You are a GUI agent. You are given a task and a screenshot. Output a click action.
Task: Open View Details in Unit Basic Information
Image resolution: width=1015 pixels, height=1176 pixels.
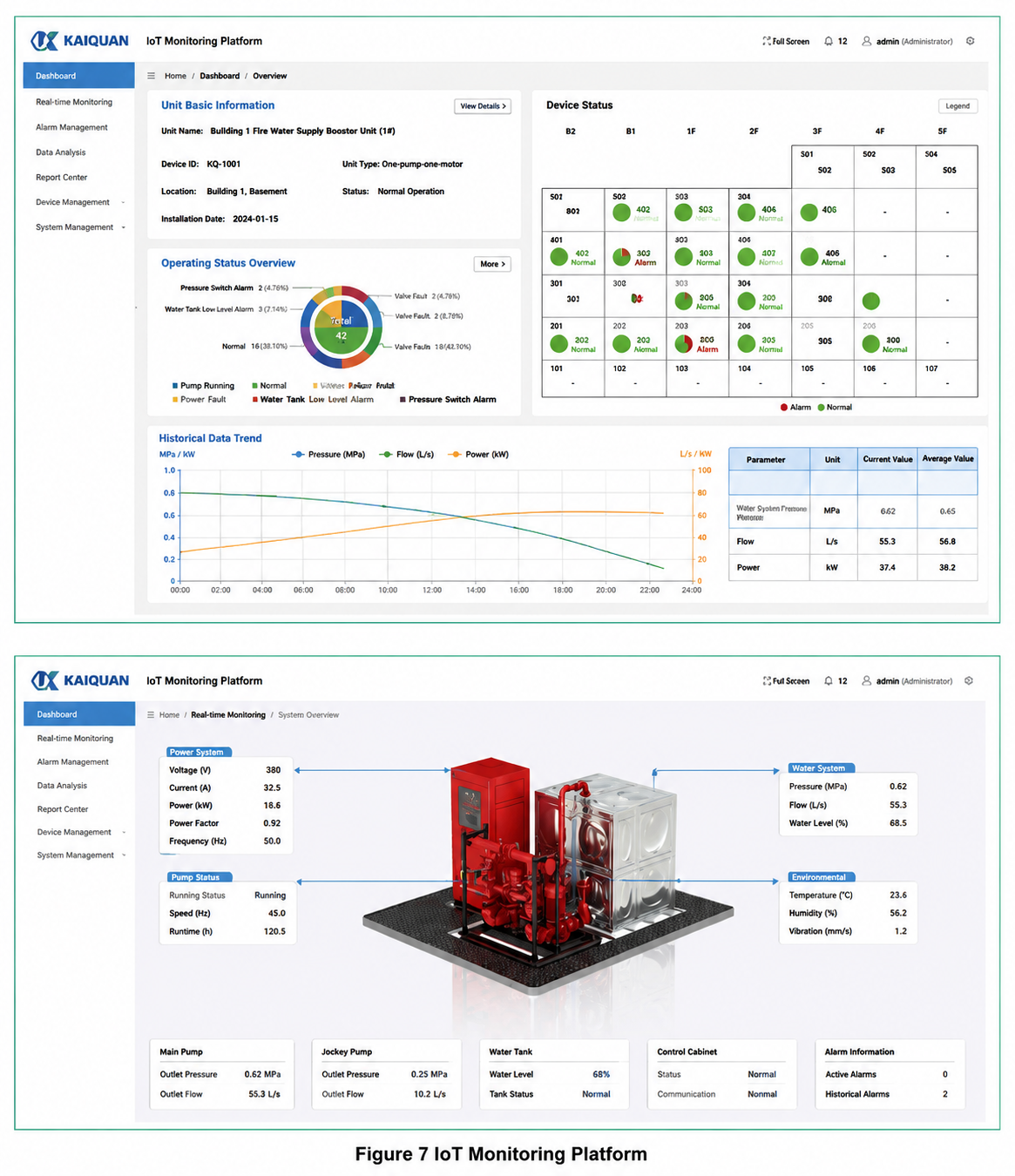tap(483, 106)
